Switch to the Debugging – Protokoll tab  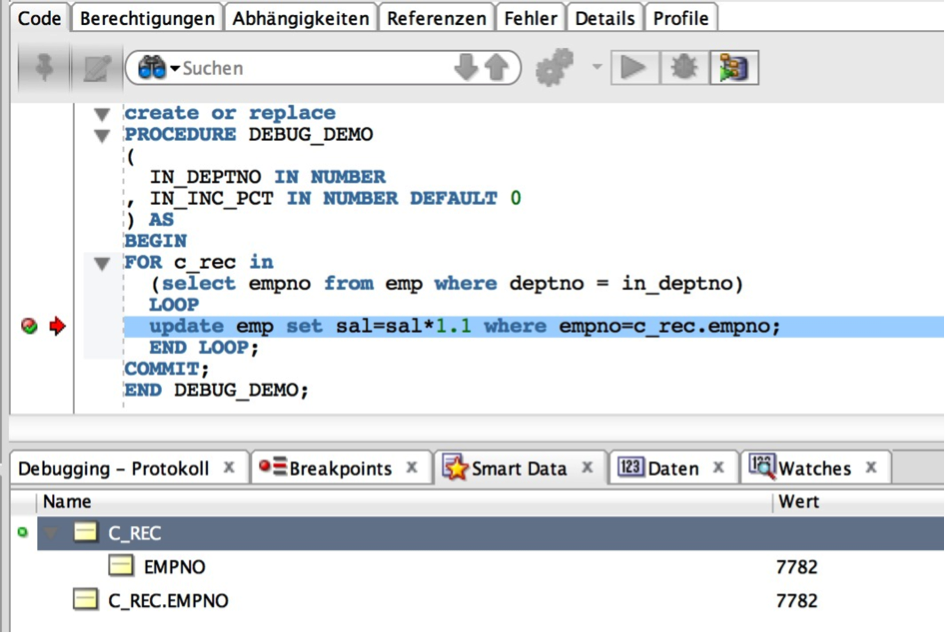113,468
